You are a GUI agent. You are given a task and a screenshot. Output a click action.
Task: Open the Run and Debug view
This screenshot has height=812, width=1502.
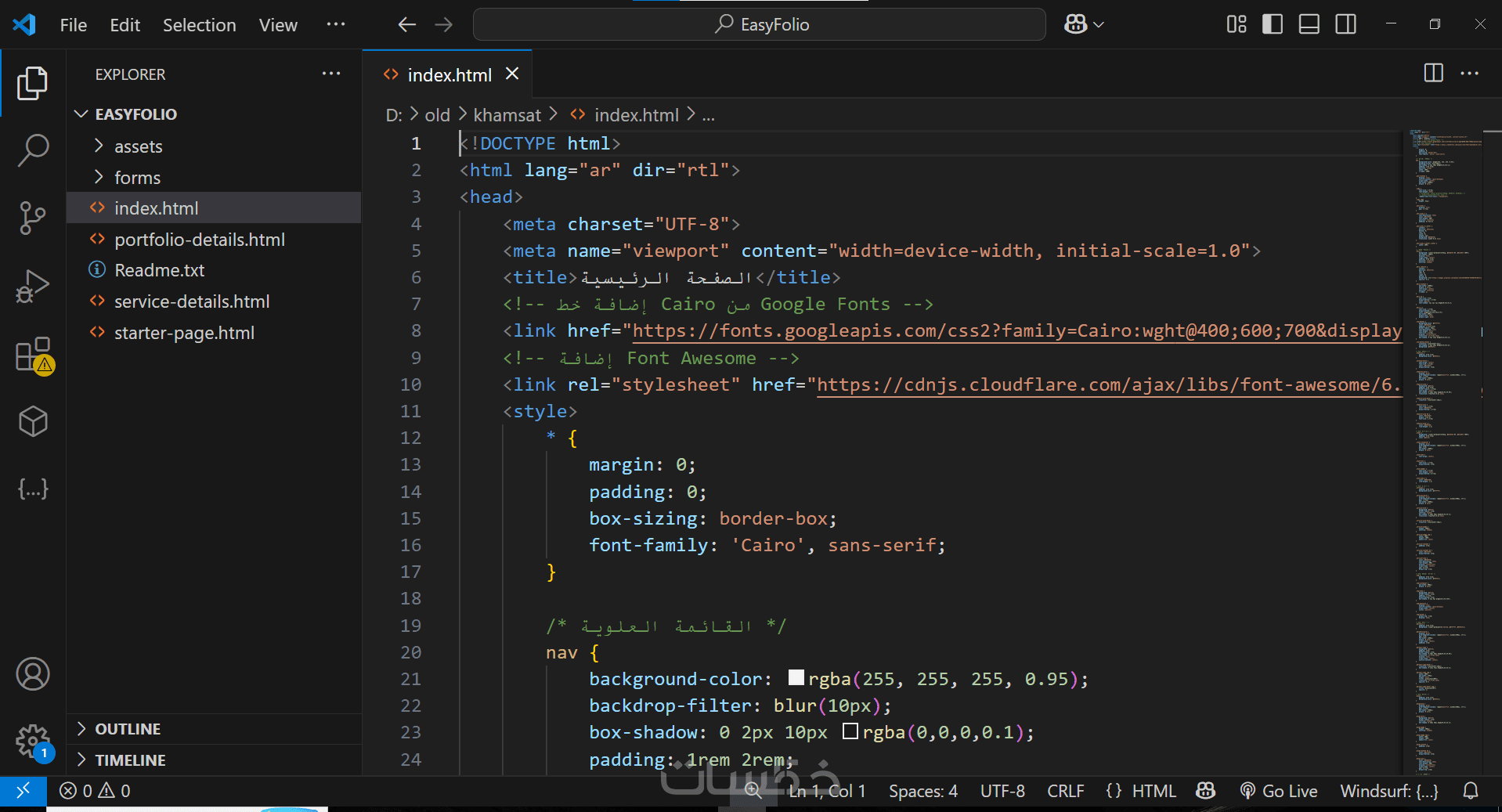[33, 286]
